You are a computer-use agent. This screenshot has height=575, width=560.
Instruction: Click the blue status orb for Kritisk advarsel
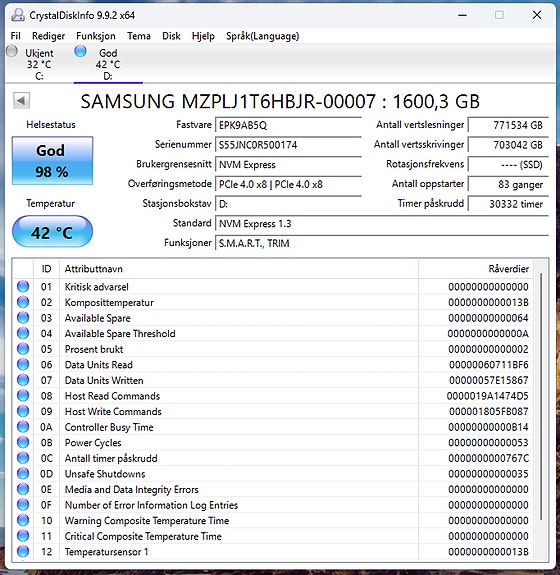pyautogui.click(x=23, y=286)
